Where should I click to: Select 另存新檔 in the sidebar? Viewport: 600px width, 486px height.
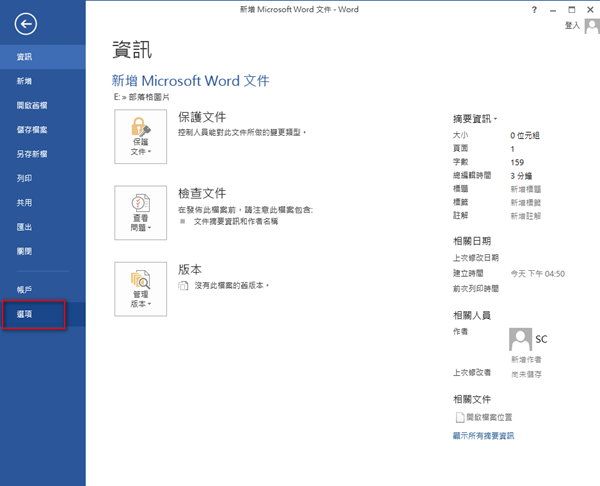pos(42,154)
